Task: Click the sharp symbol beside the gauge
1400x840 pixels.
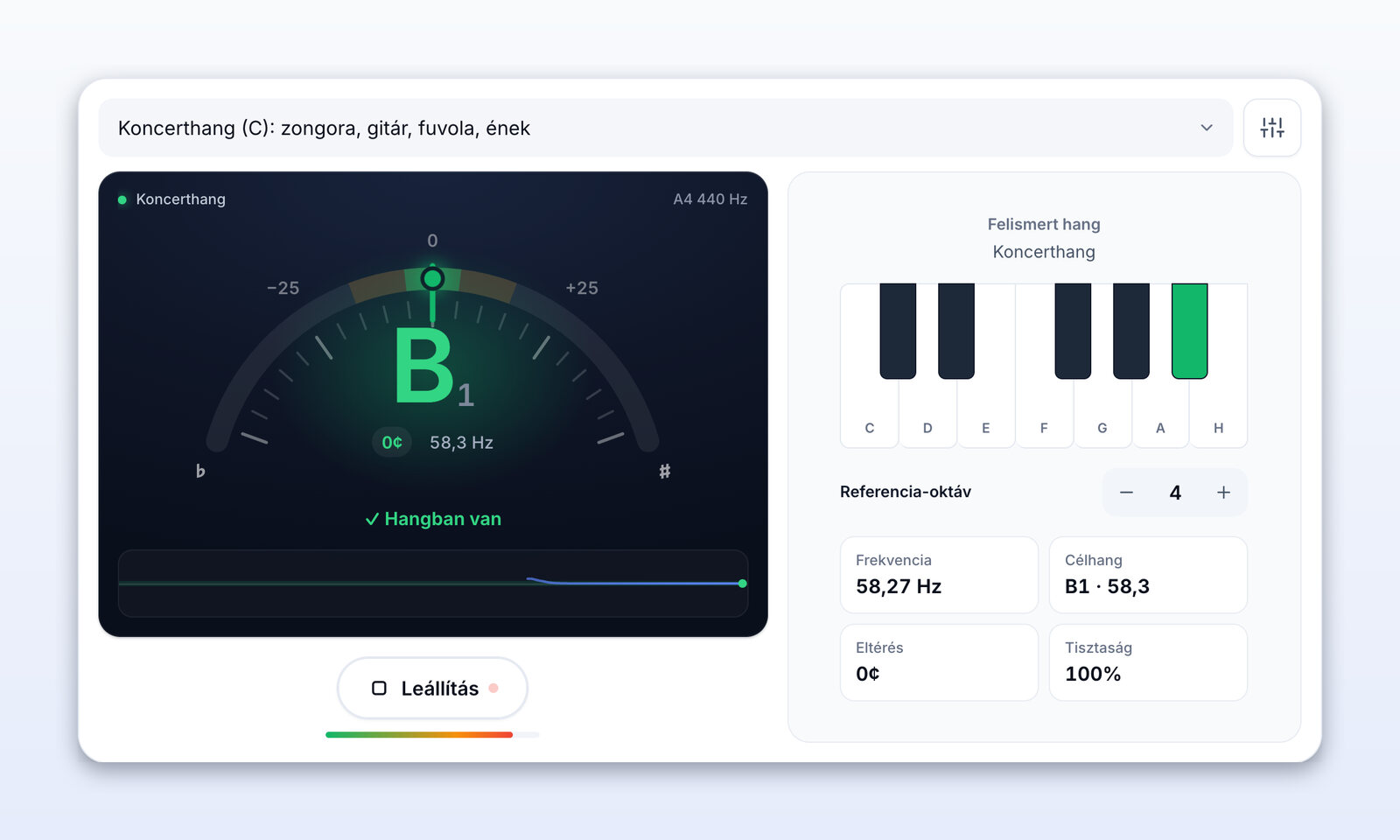Action: click(x=665, y=471)
